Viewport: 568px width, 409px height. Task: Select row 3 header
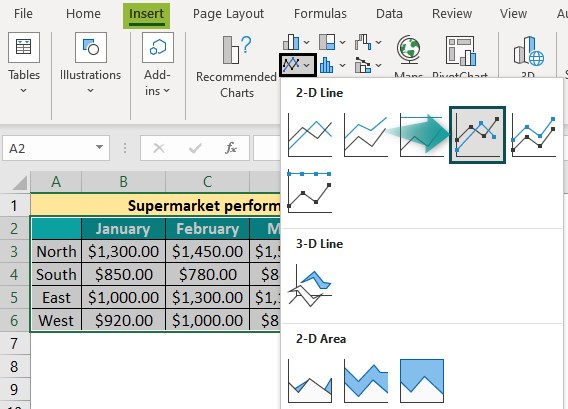14,251
